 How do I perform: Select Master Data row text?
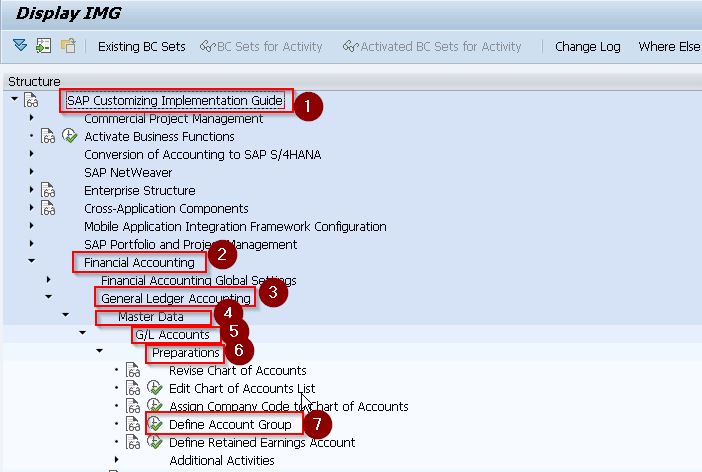[151, 317]
